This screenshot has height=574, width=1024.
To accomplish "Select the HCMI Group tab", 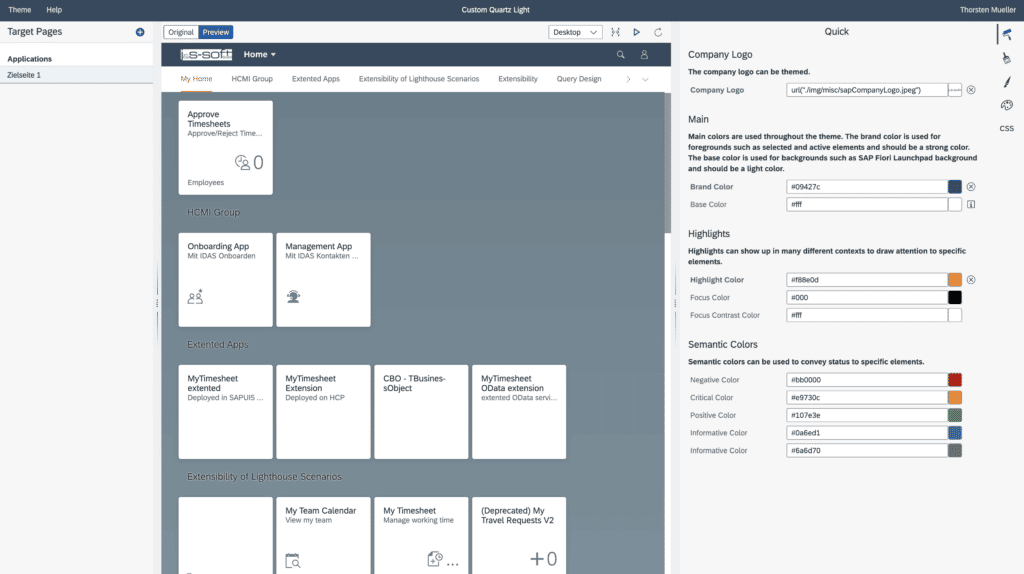I will point(252,79).
